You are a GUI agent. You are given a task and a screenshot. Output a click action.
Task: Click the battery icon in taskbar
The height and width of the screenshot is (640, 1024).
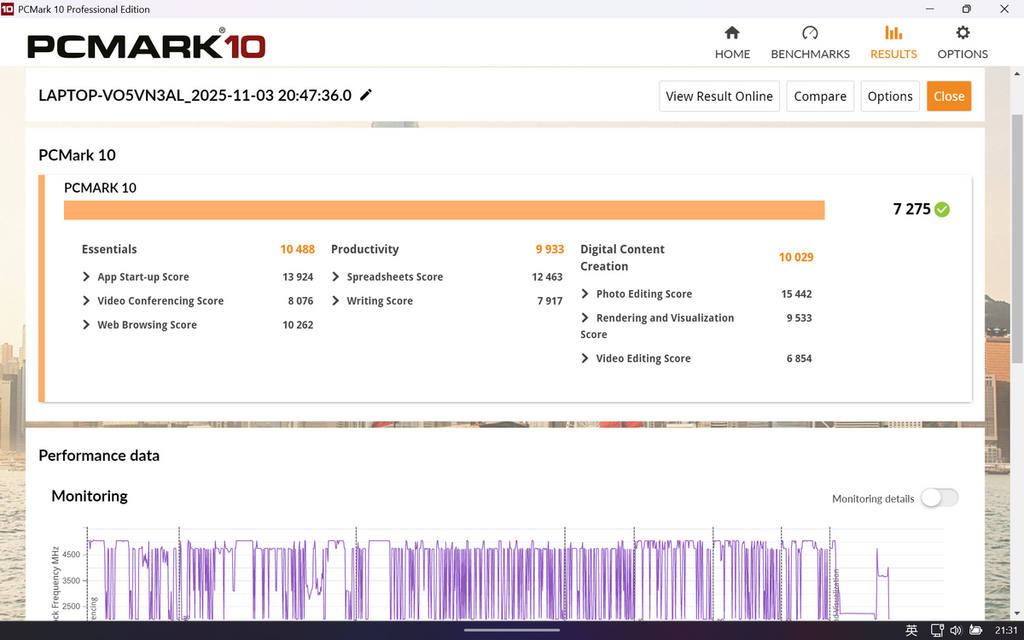(x=976, y=631)
